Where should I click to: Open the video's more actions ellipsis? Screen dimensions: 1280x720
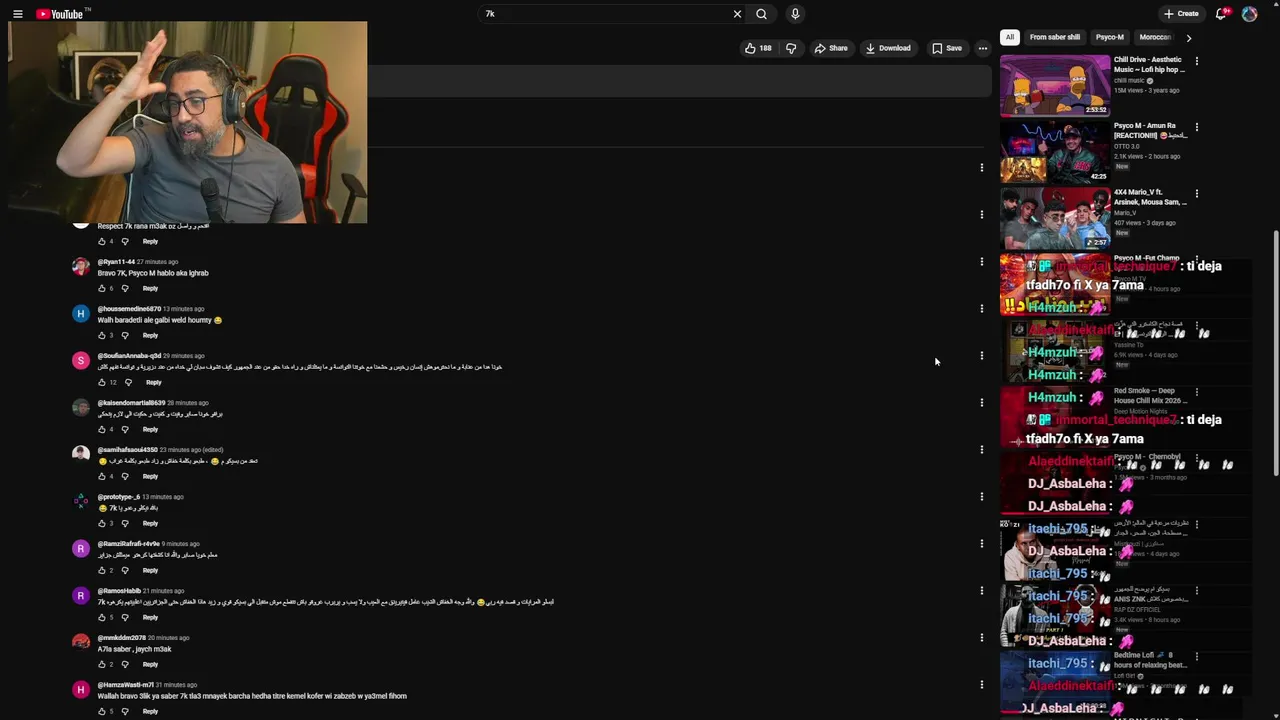(983, 48)
